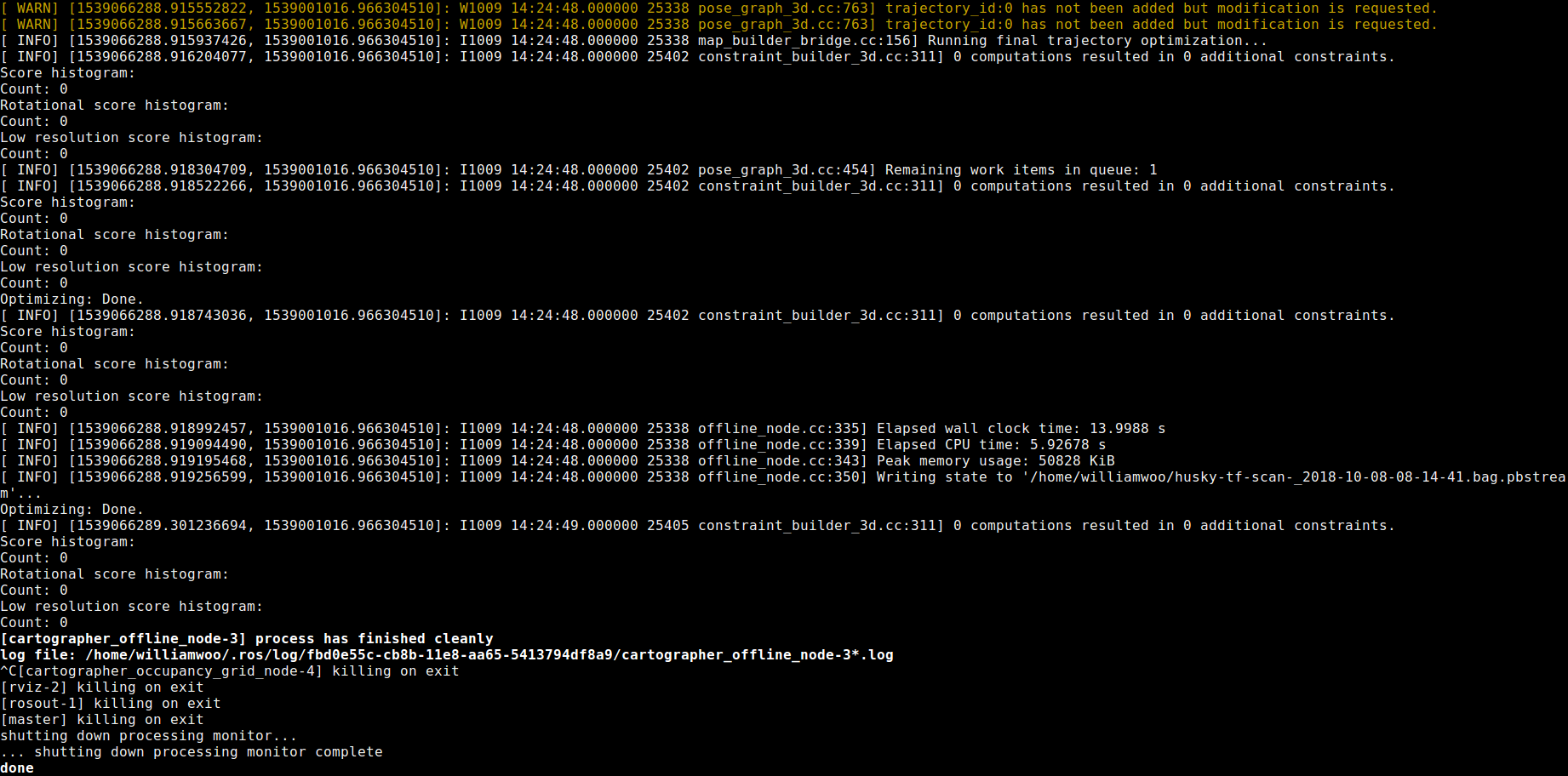This screenshot has width=1568, height=776.
Task: Select 'Elapsed CPU time: 5.92678 s'
Action: point(992,445)
